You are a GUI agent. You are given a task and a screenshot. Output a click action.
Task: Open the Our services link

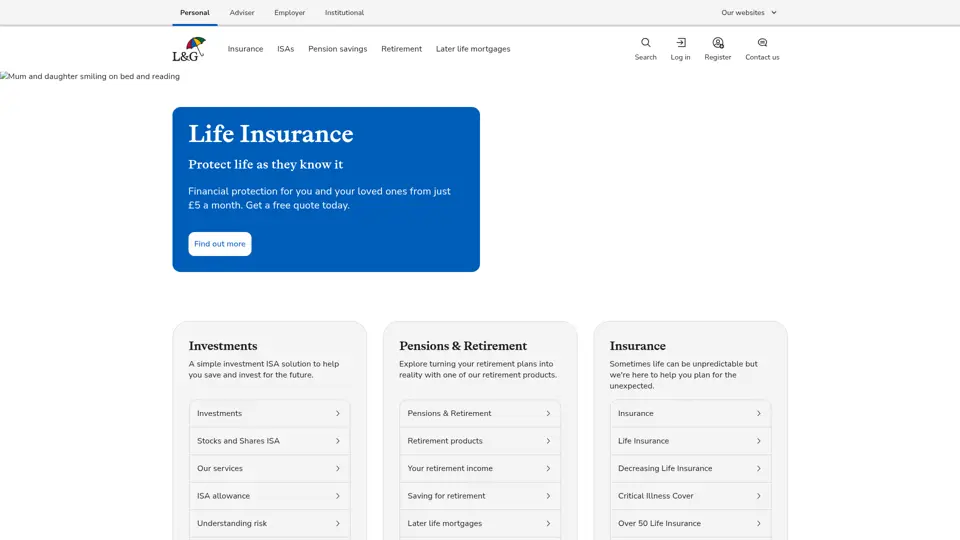[269, 468]
